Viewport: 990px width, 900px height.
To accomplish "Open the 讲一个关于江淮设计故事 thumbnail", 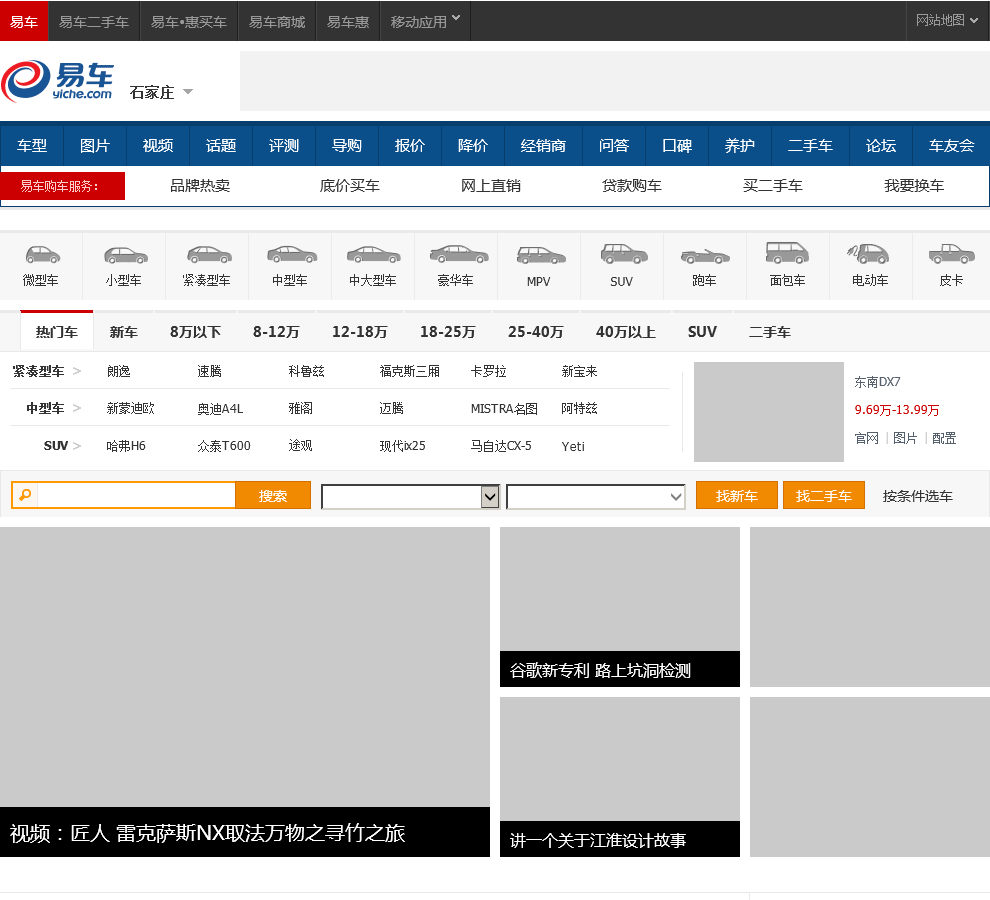I will coord(619,777).
